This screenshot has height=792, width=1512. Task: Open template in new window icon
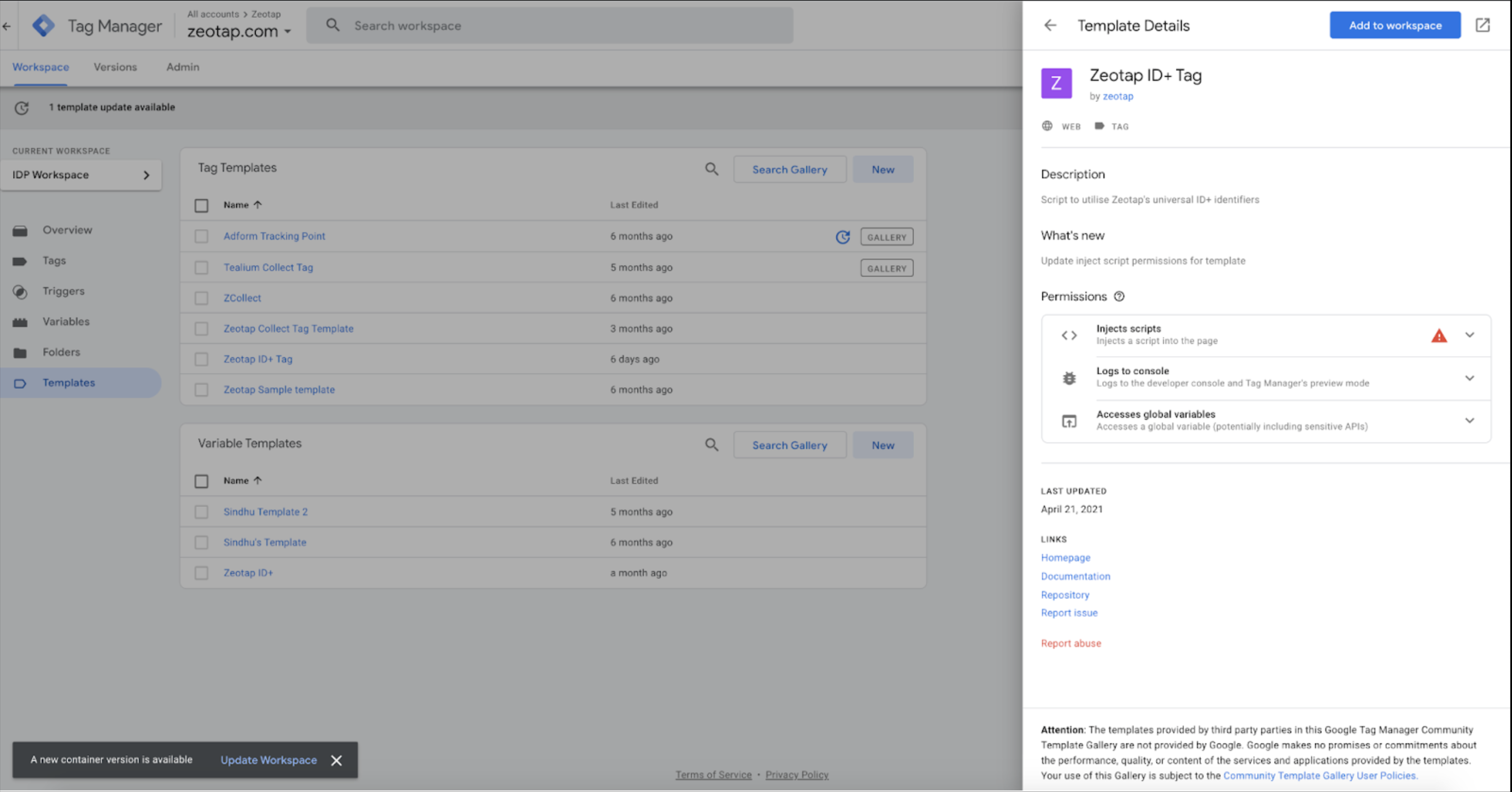tap(1482, 25)
